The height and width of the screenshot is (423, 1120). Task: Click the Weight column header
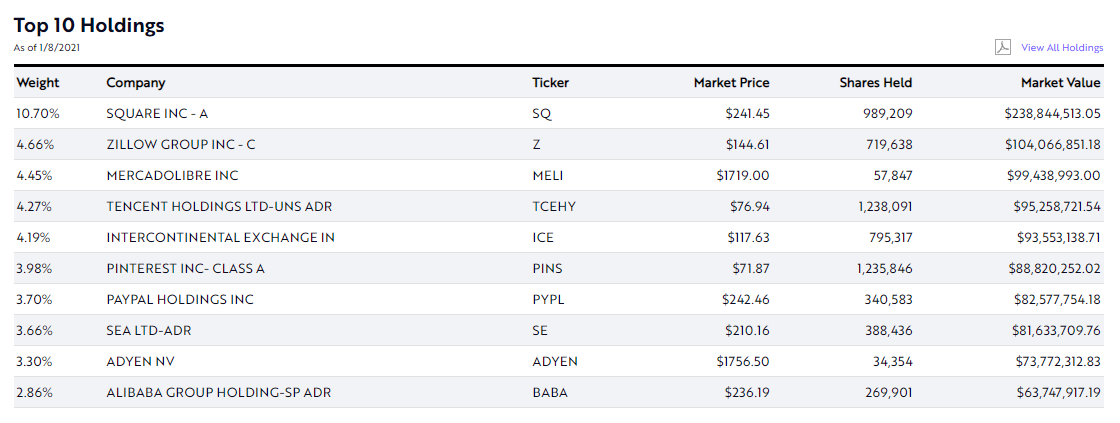point(38,83)
